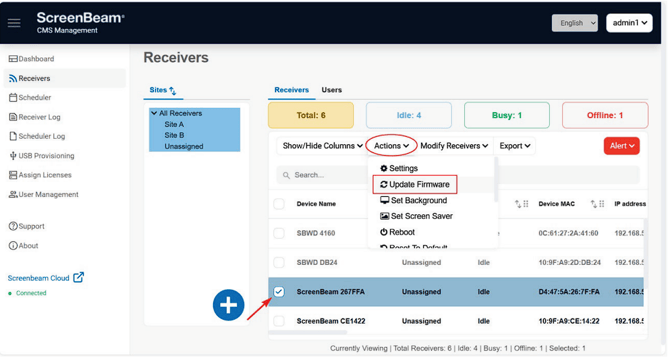
Task: Filter by Busy: 1 button
Action: point(507,115)
